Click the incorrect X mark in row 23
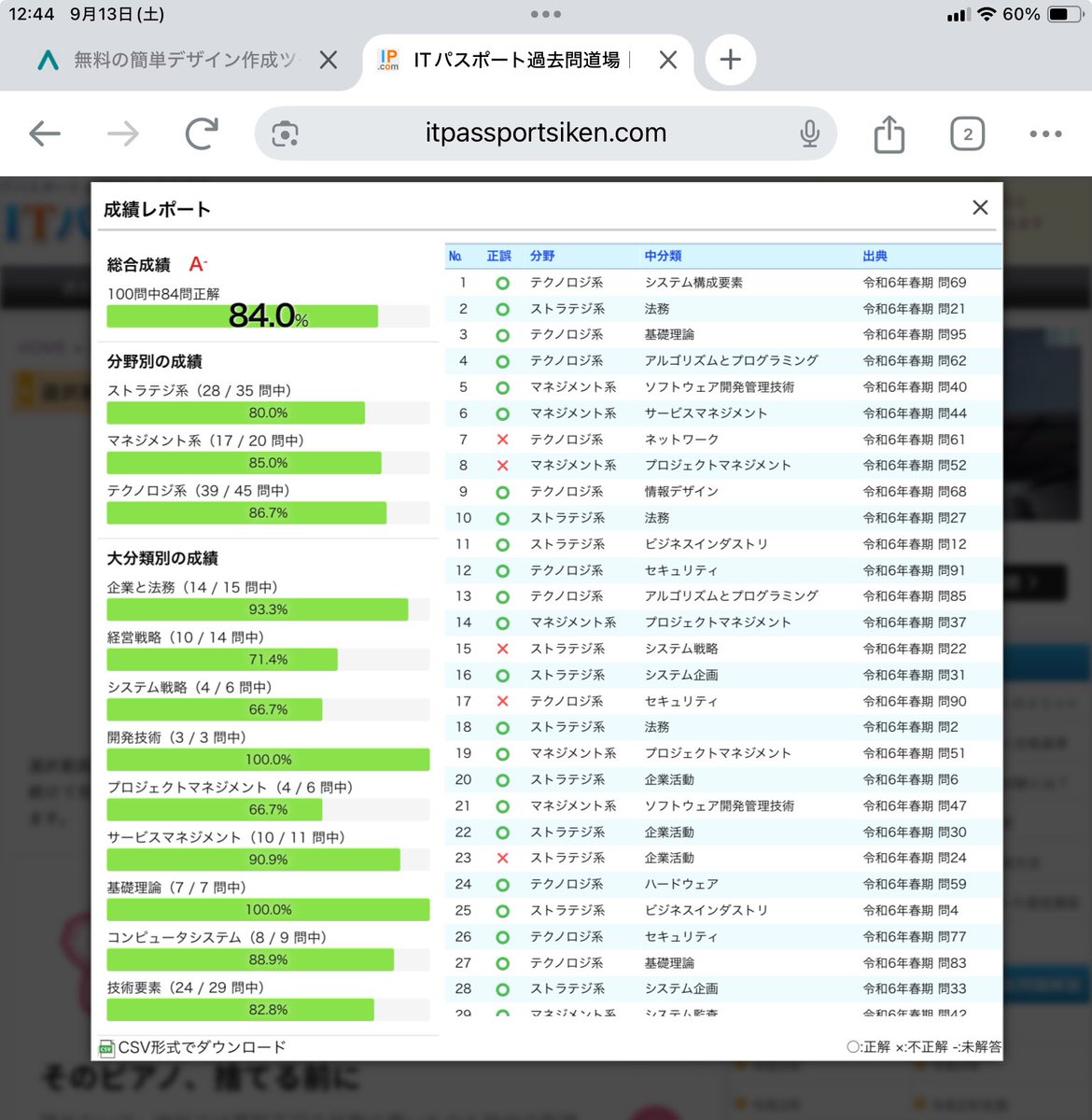Screen dimensions: 1092x1120 (502, 858)
